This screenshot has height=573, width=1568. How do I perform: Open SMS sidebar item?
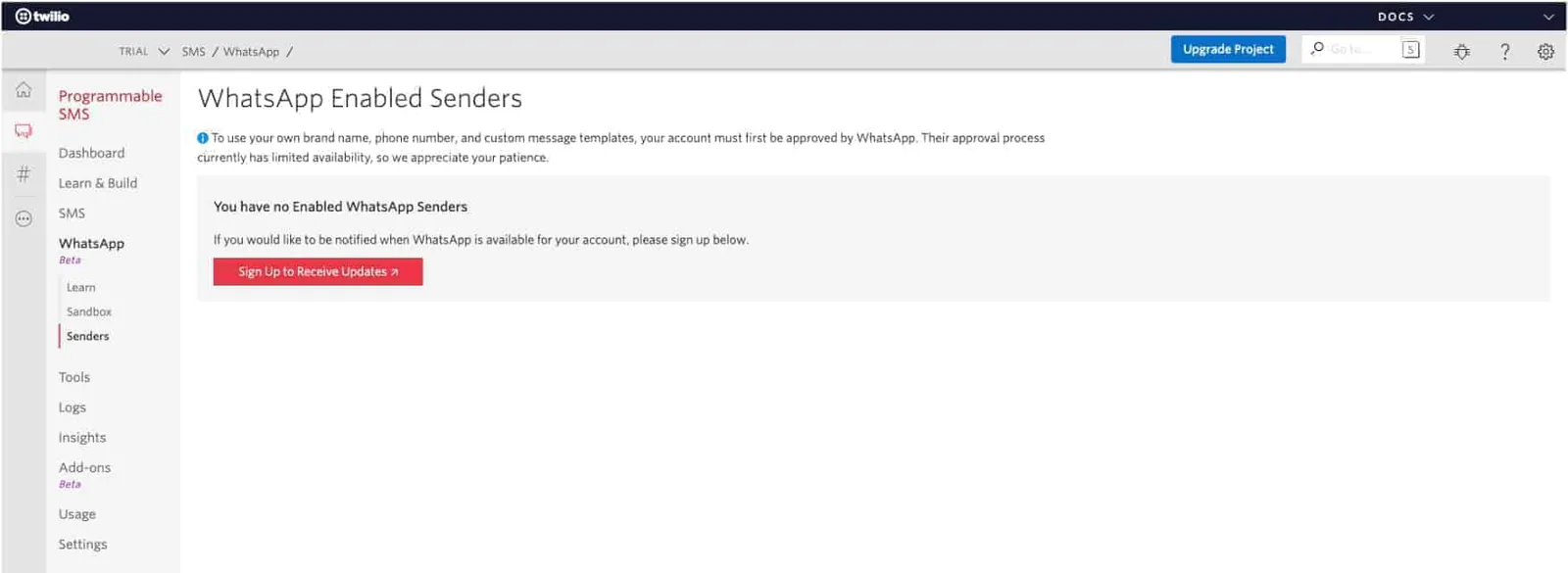[x=72, y=214]
